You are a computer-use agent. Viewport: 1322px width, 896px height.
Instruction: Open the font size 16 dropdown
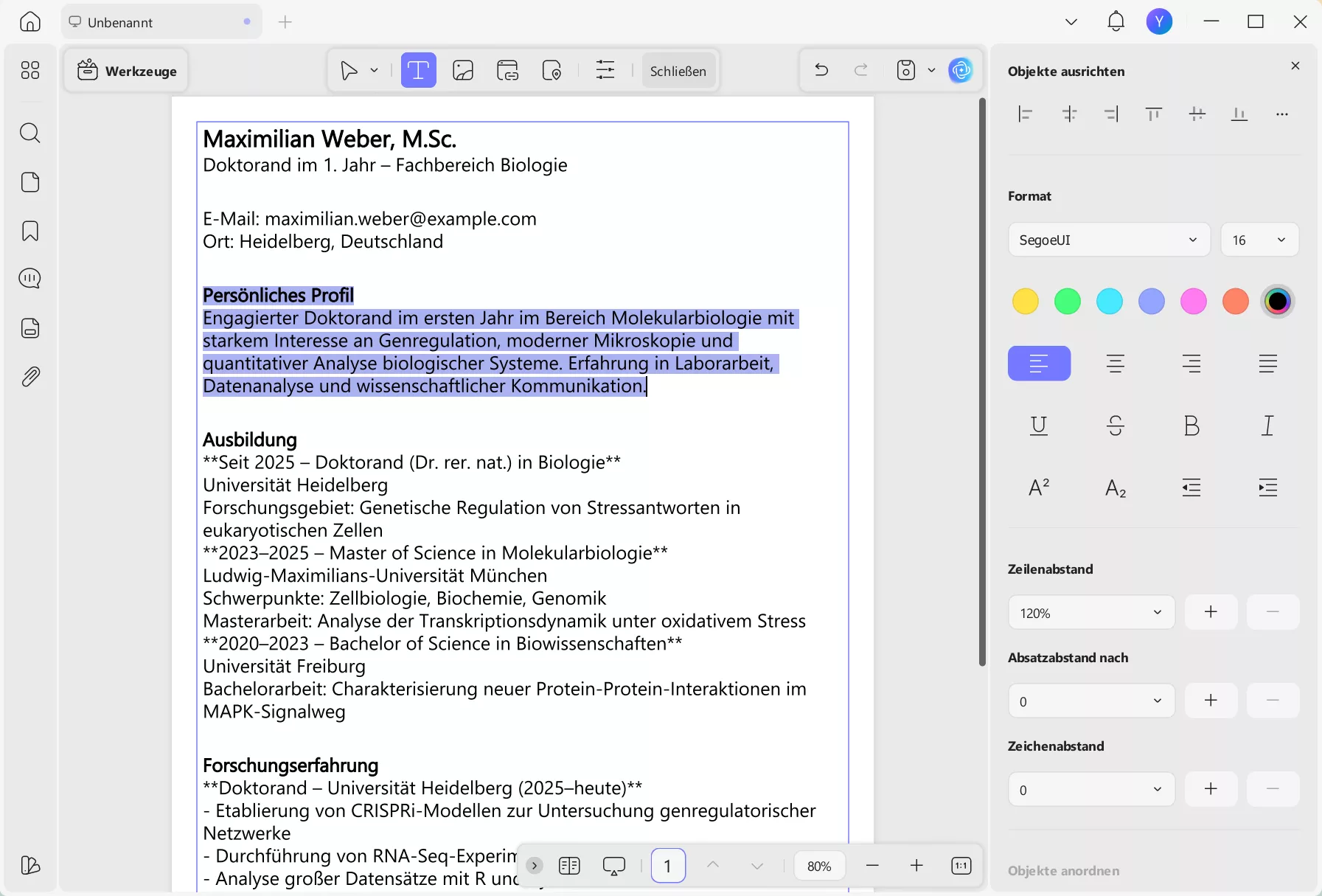(1259, 240)
